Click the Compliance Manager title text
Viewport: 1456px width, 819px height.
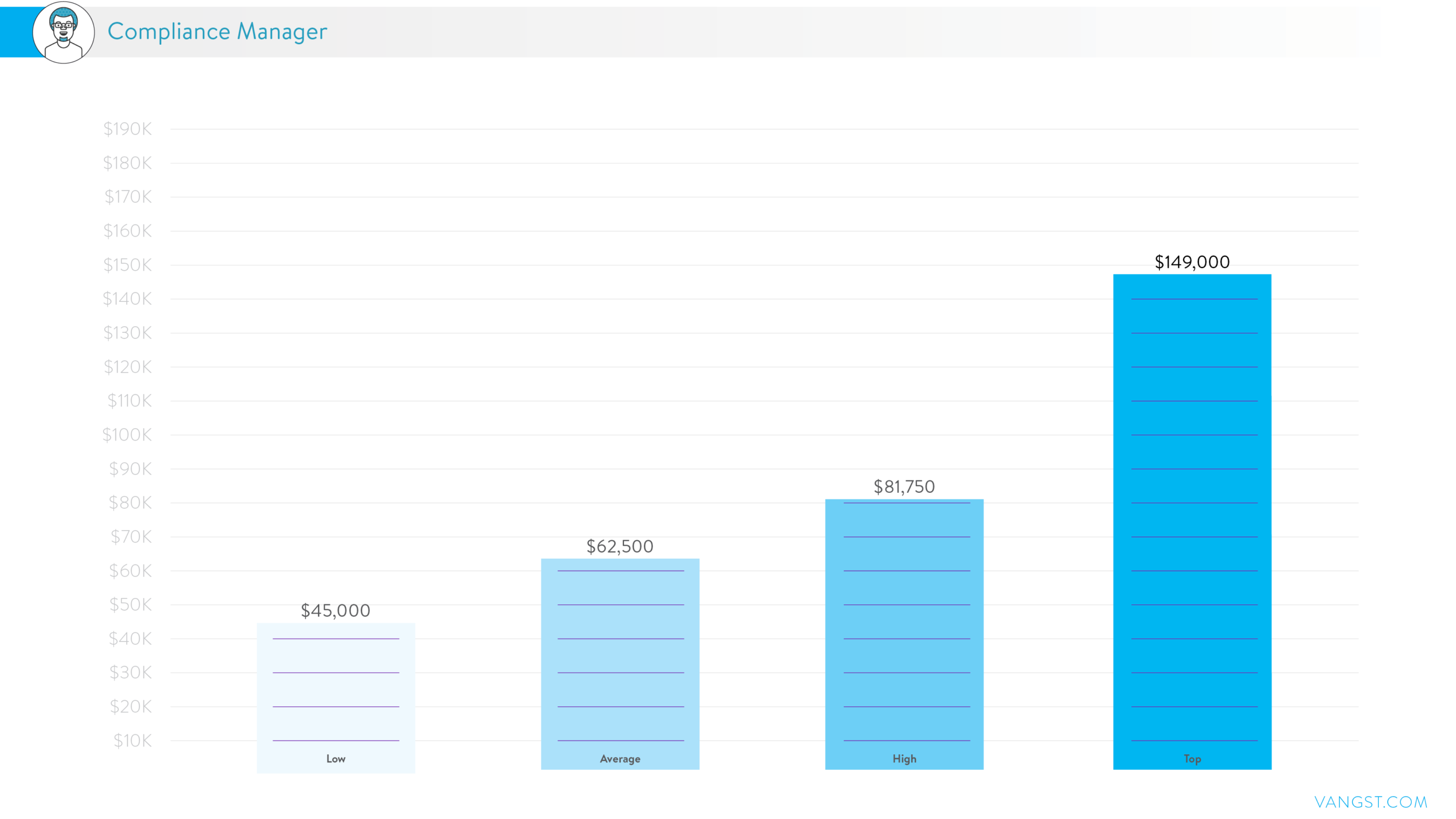(217, 32)
